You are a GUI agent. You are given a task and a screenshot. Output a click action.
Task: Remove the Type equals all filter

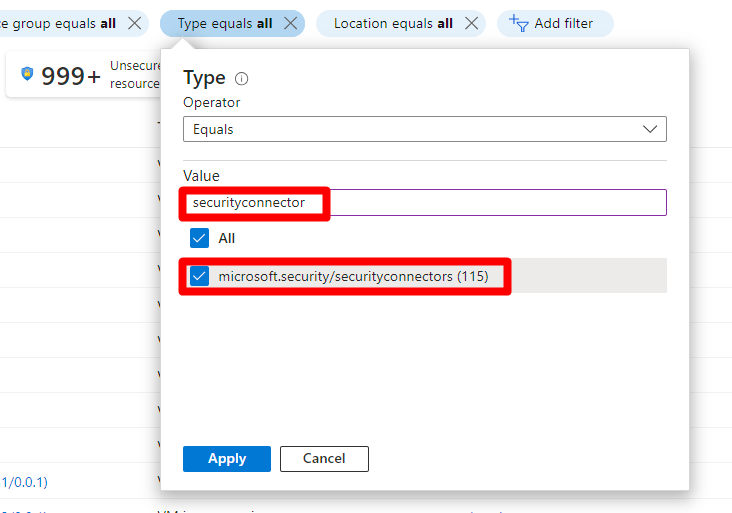pyautogui.click(x=290, y=24)
